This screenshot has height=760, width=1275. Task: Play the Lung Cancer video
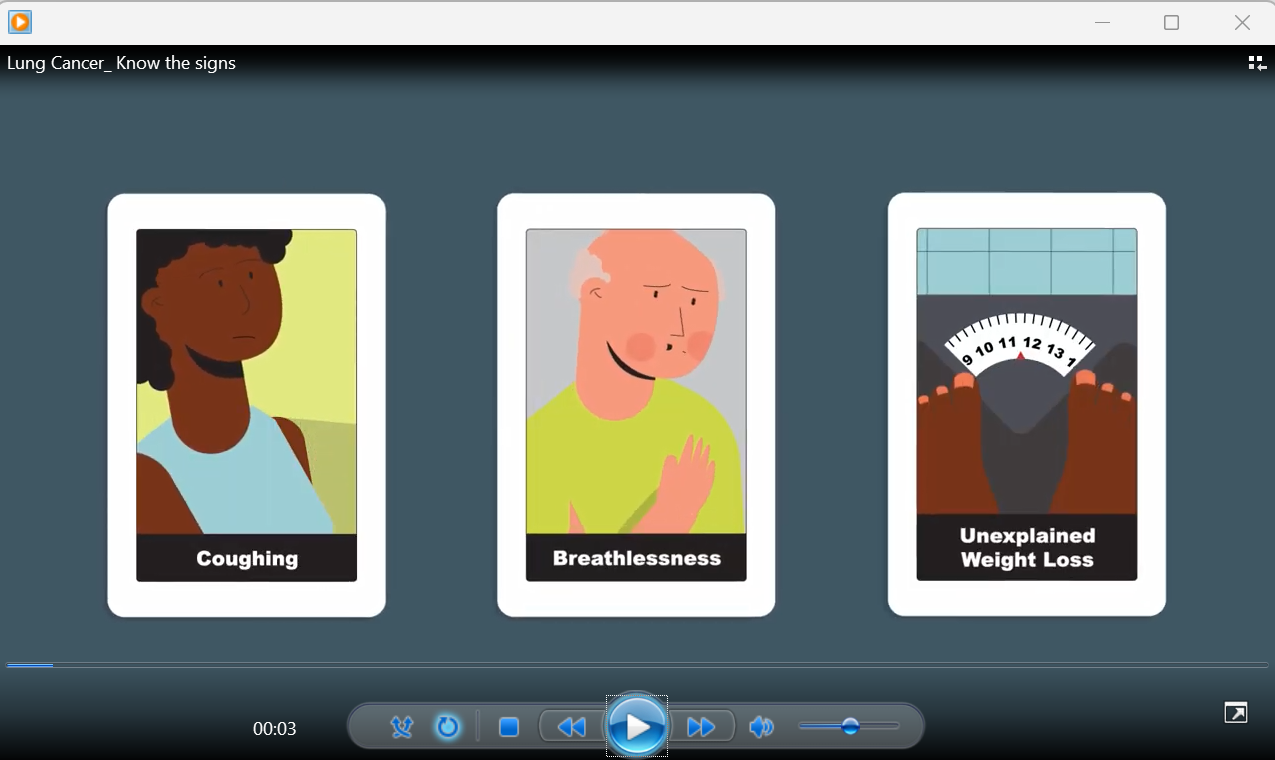[x=637, y=727]
